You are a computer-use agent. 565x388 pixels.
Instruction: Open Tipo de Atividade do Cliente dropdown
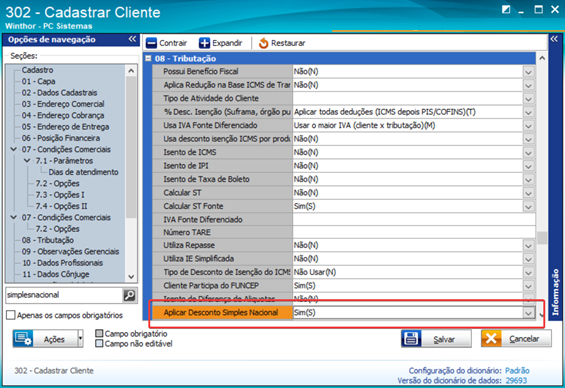[528, 99]
